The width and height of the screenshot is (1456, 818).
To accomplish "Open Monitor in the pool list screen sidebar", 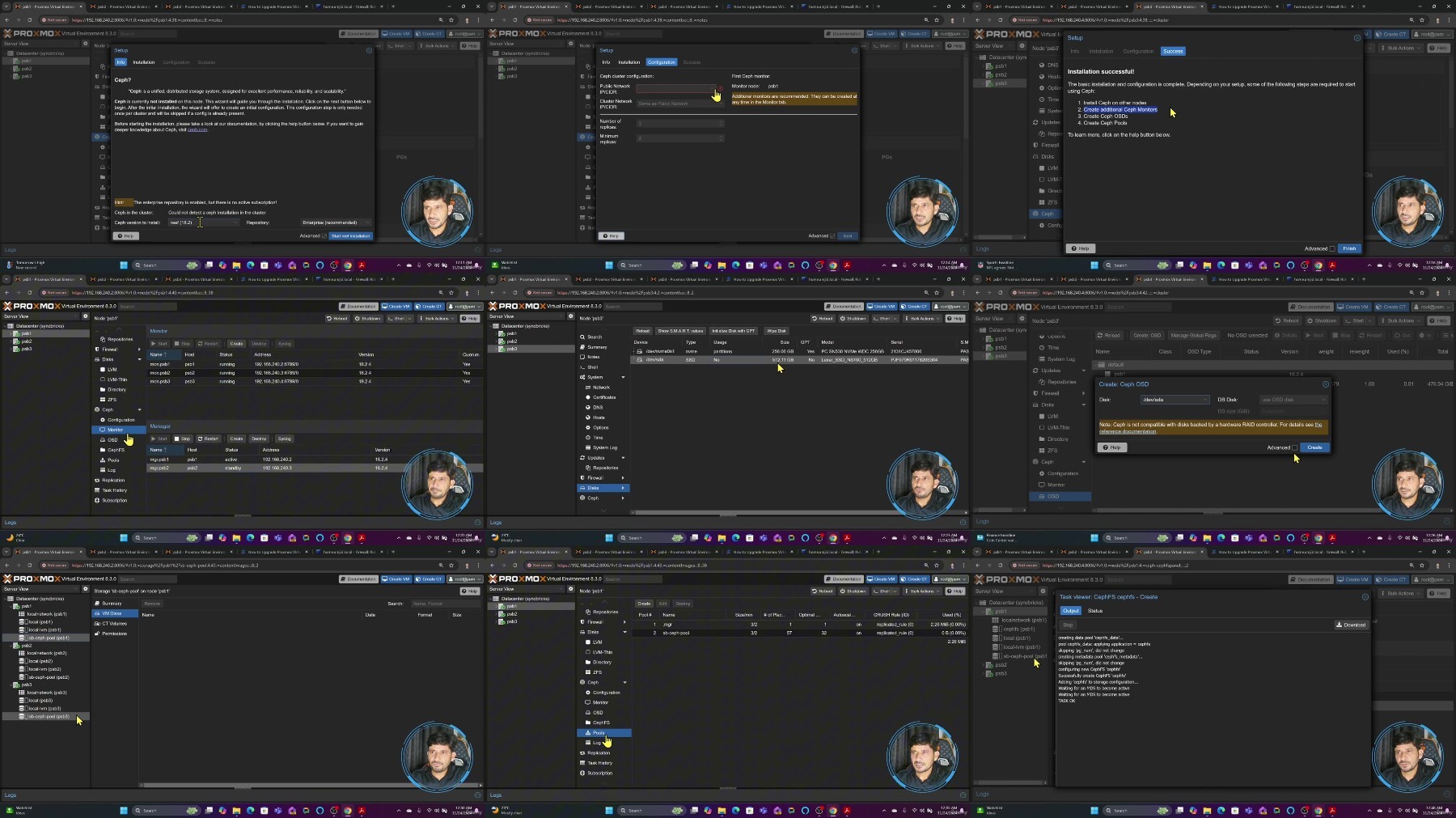I will 600,702.
